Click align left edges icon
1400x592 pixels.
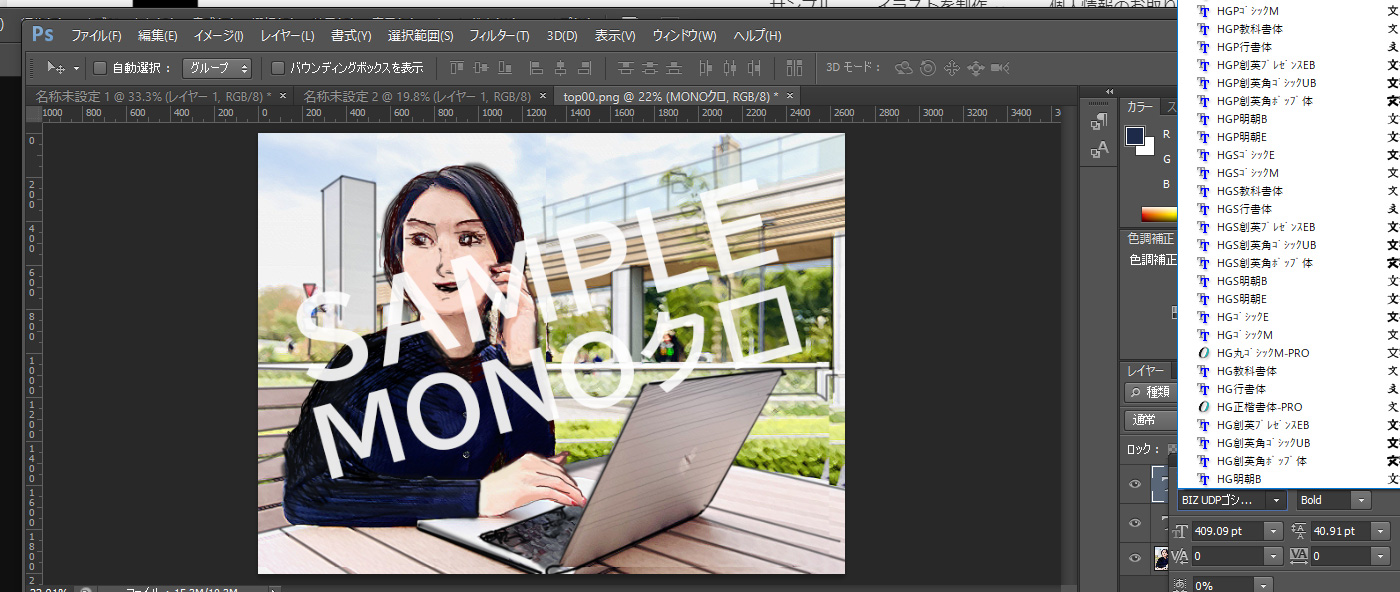(x=536, y=68)
